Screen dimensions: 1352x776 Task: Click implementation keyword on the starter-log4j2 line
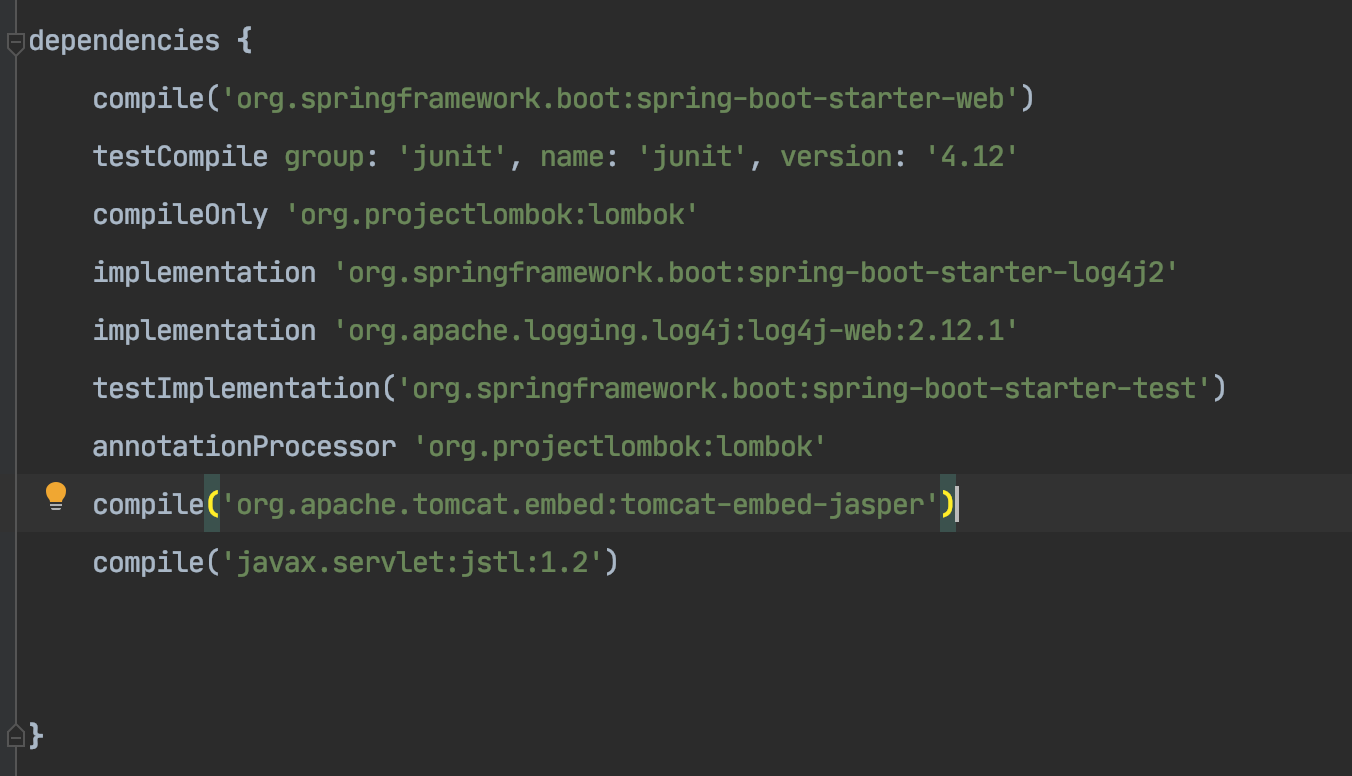pos(204,273)
